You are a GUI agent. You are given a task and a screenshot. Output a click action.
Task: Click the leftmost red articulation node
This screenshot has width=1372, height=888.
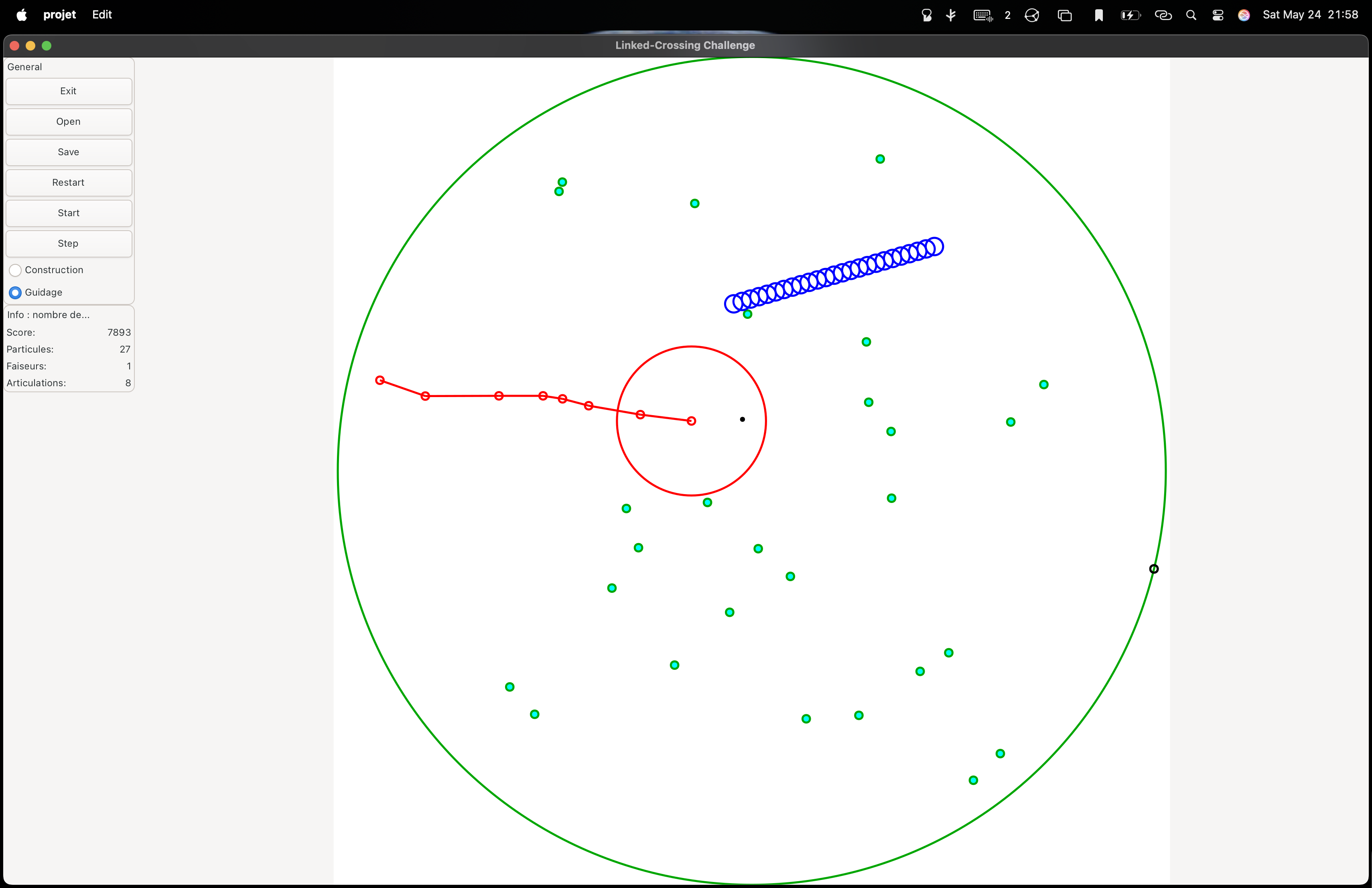pos(380,380)
